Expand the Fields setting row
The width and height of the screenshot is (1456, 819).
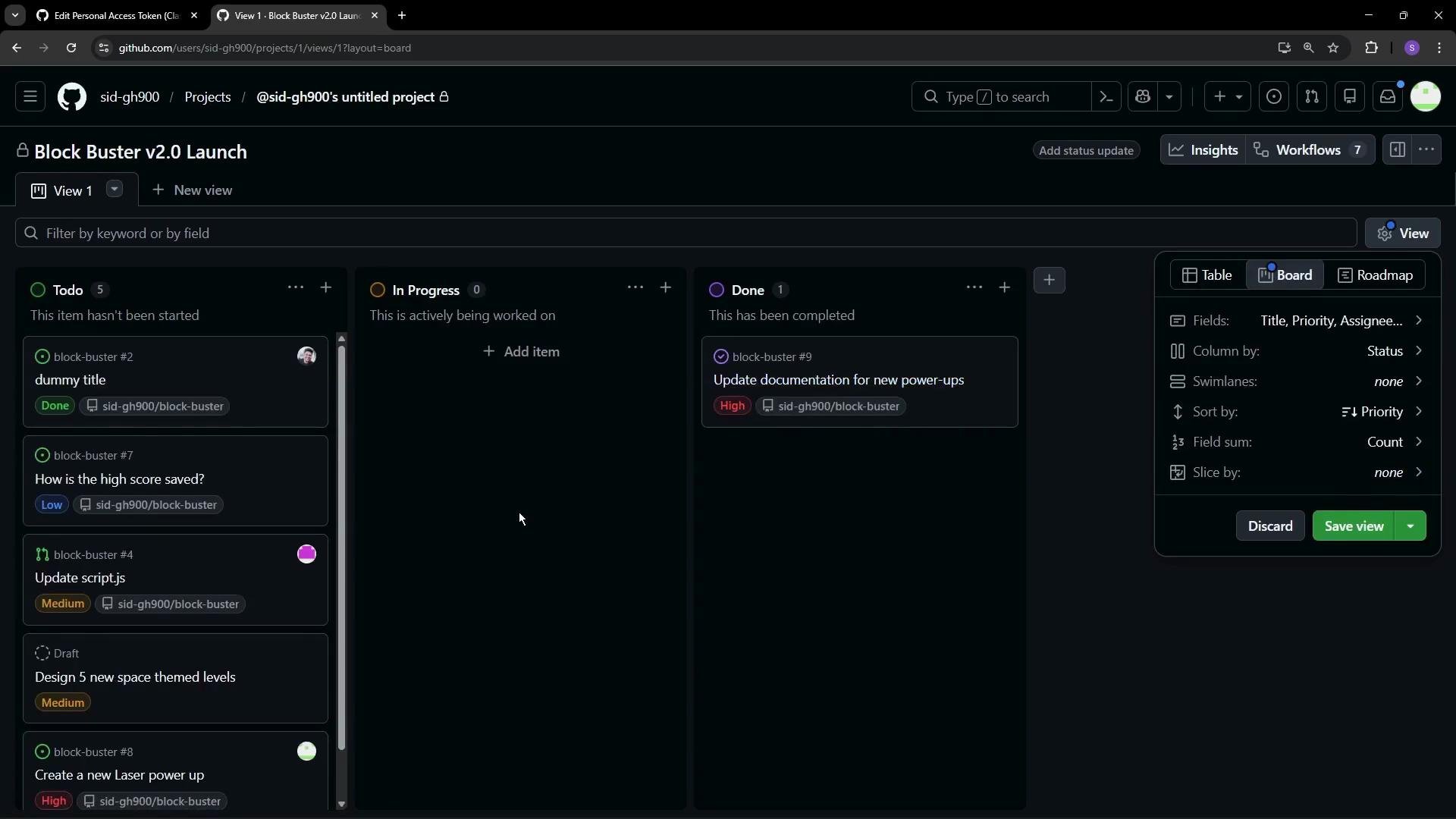point(1297,321)
